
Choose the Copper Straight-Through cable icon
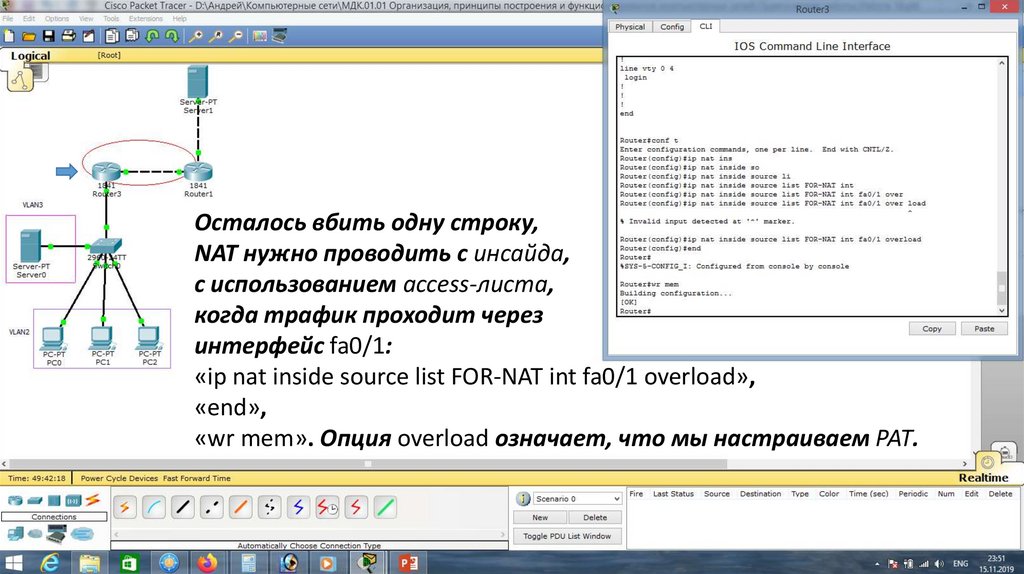183,507
